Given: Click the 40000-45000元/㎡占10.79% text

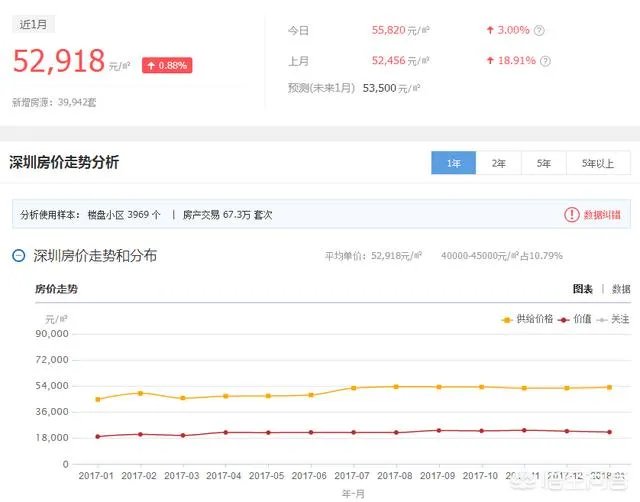Looking at the screenshot, I should (x=502, y=256).
